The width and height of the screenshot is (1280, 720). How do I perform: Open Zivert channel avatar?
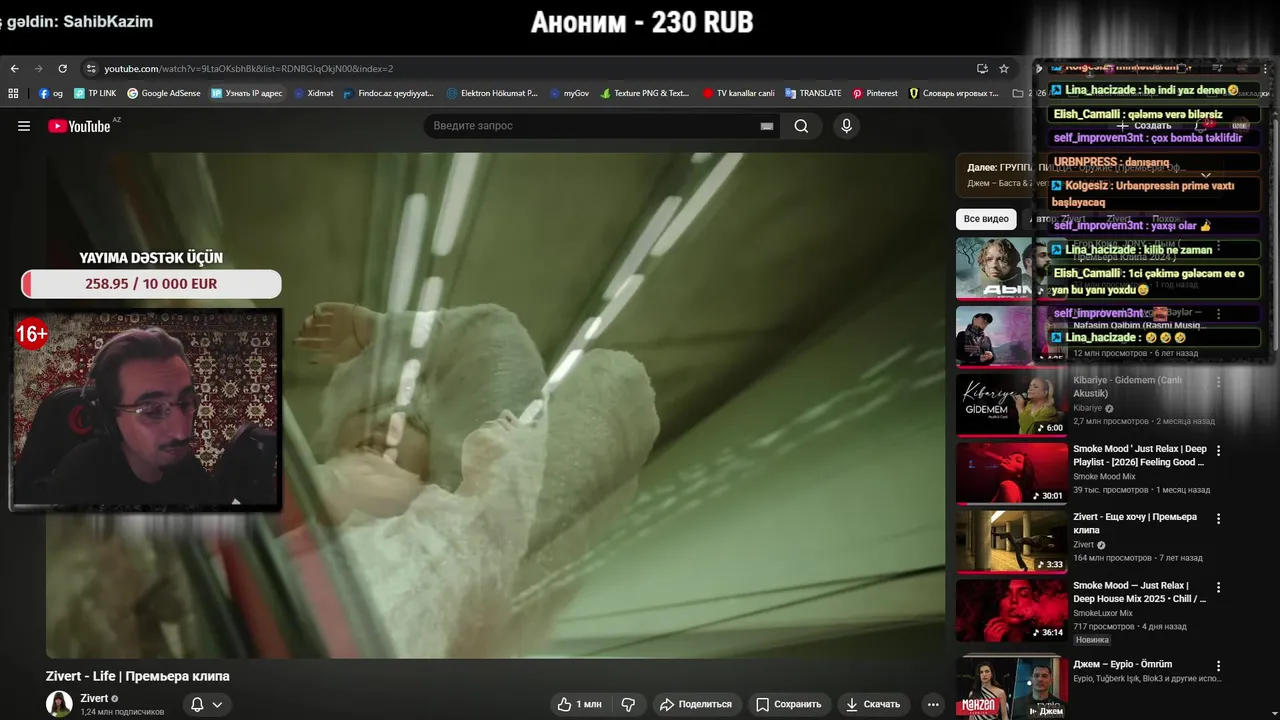coord(59,704)
